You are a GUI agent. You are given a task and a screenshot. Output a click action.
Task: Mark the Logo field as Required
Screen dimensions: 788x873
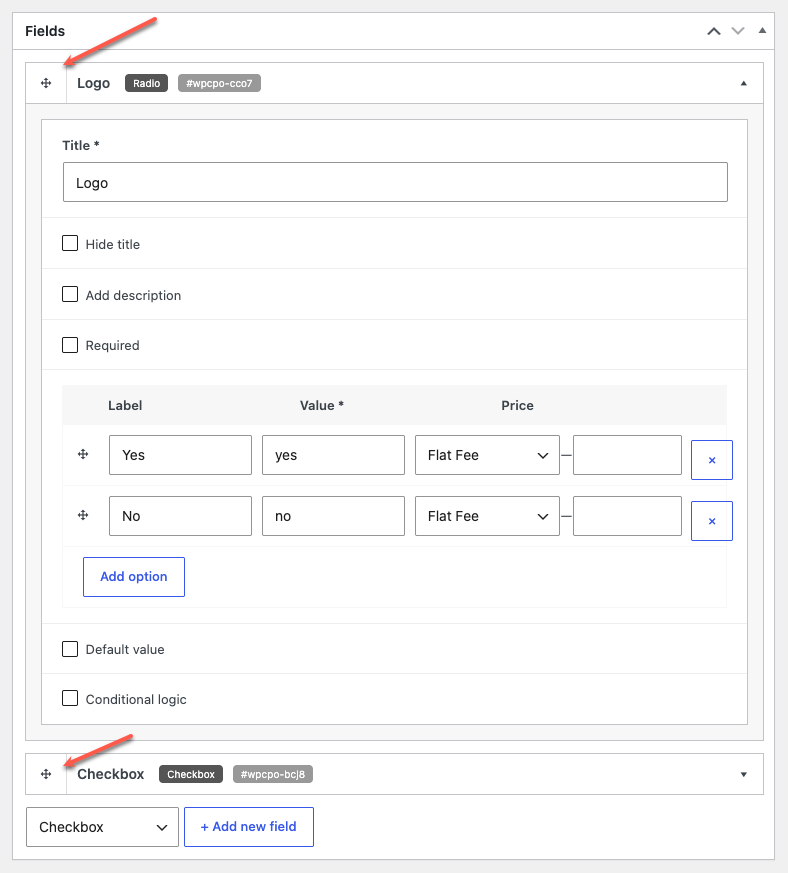pos(70,345)
